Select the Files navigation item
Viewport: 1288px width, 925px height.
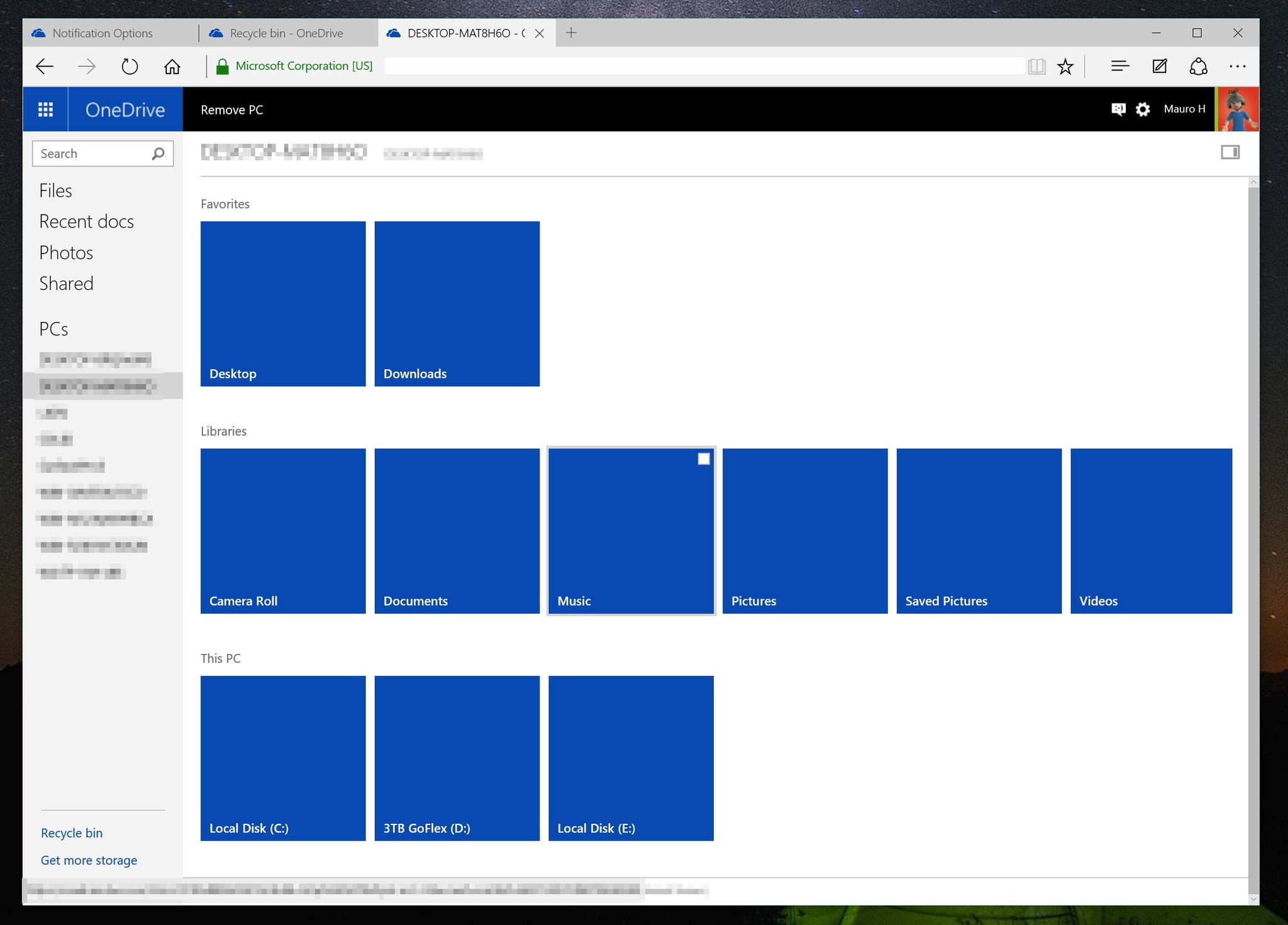pos(55,190)
